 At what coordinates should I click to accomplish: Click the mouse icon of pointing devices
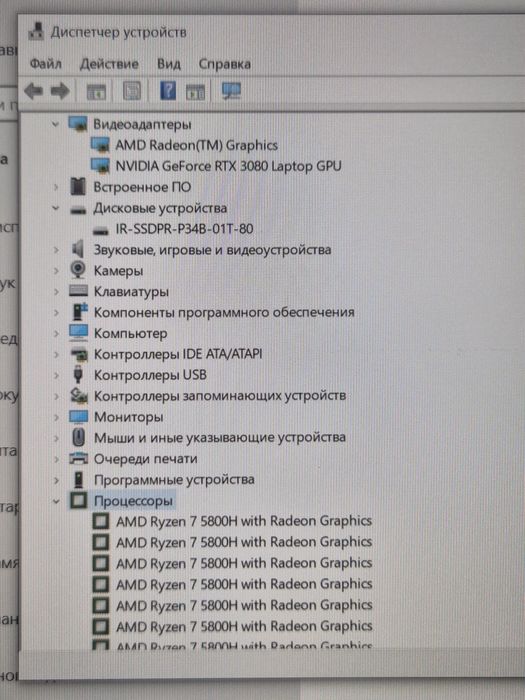click(x=79, y=437)
